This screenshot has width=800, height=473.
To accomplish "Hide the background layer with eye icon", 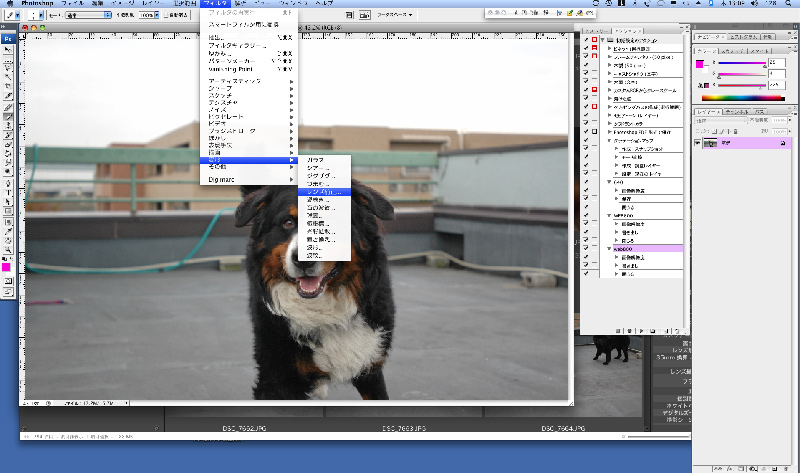I will click(x=697, y=143).
